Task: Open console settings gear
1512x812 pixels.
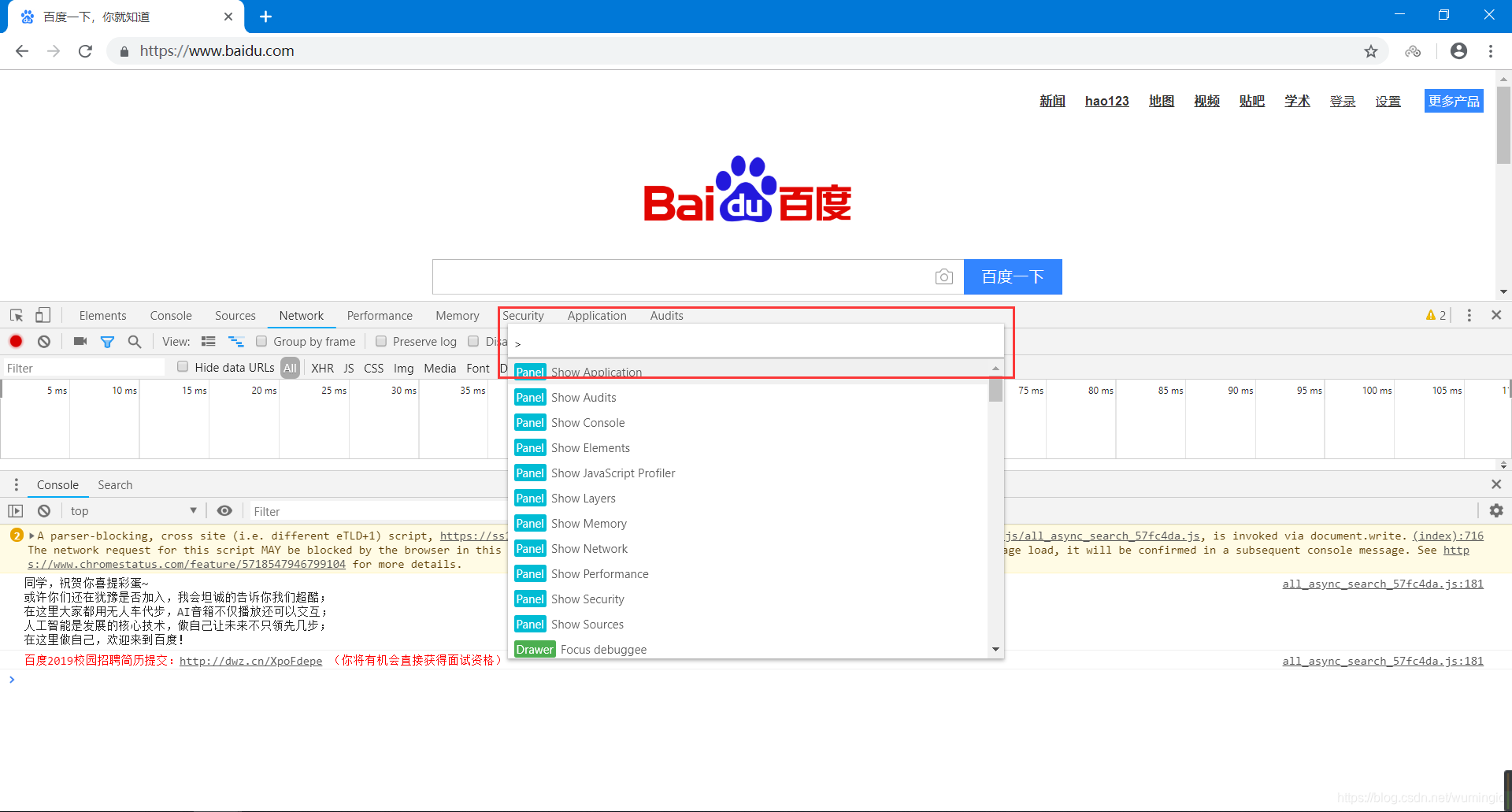Action: [x=1496, y=510]
